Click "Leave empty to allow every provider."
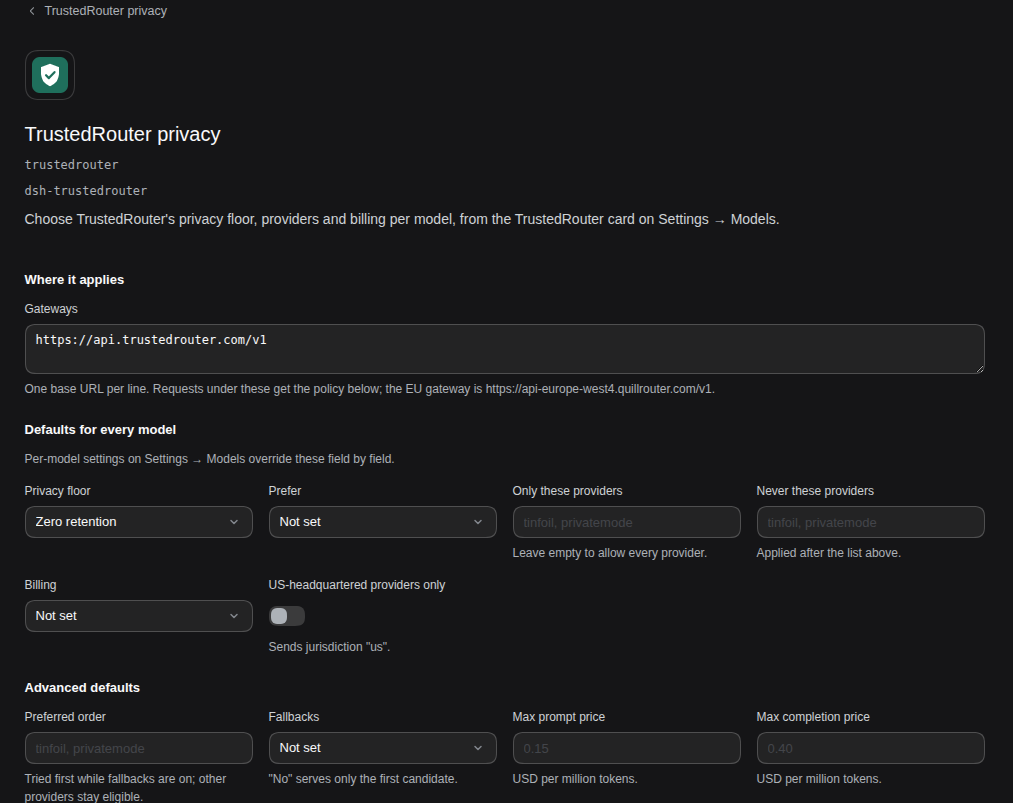 610,553
